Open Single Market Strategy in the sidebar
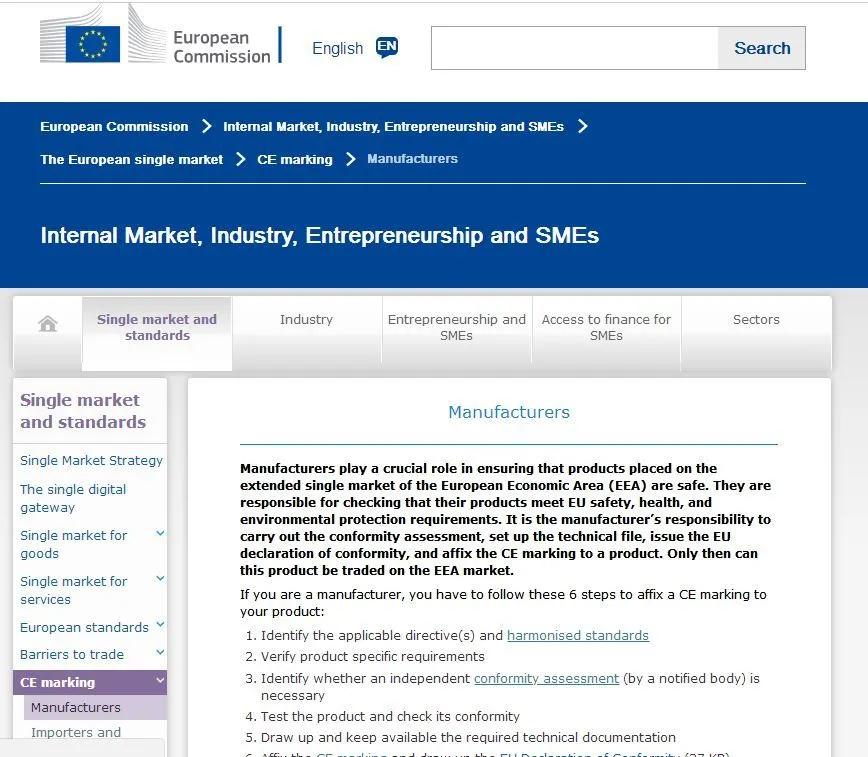Viewport: 868px width, 757px height. coord(91,460)
